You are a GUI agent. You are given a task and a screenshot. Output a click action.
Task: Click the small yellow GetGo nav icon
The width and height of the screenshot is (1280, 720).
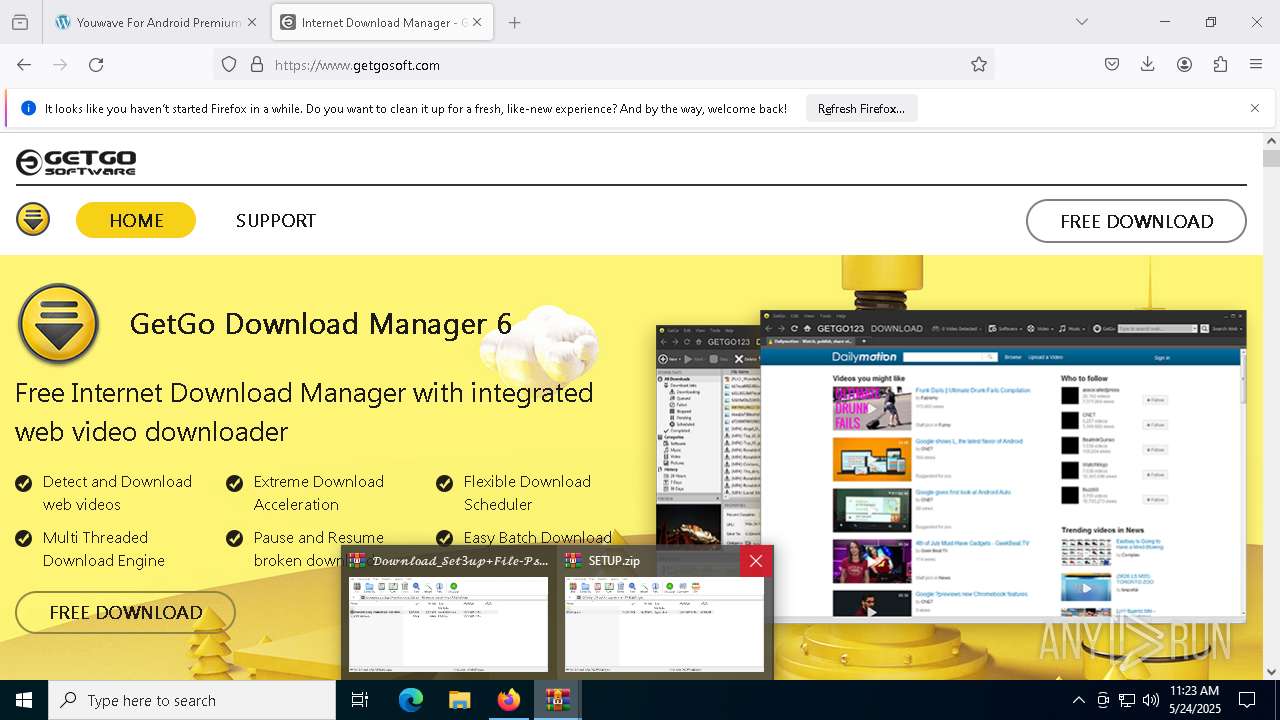pyautogui.click(x=33, y=220)
